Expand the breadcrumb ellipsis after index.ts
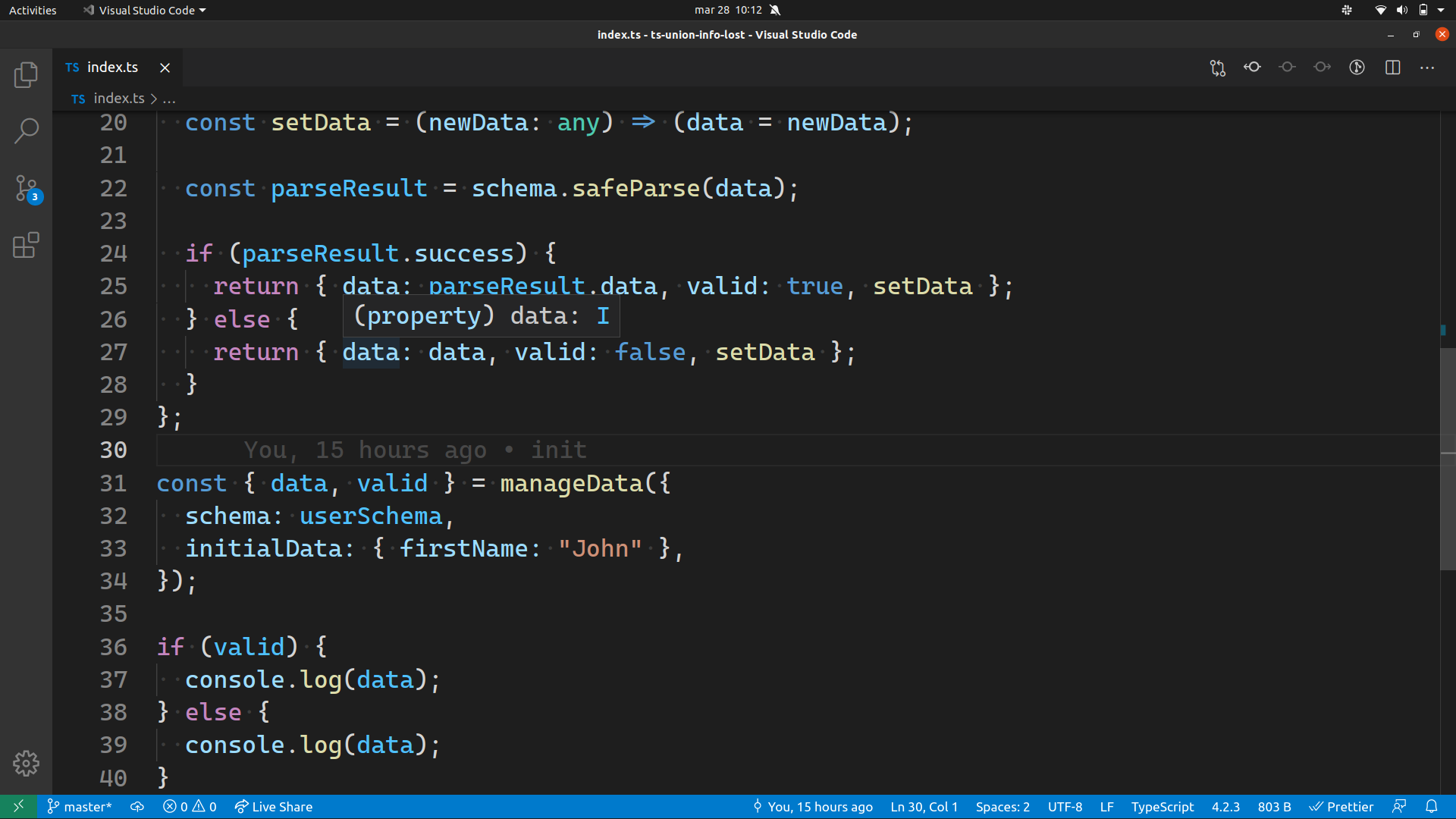Screen dimensions: 1456x819 pyautogui.click(x=169, y=99)
